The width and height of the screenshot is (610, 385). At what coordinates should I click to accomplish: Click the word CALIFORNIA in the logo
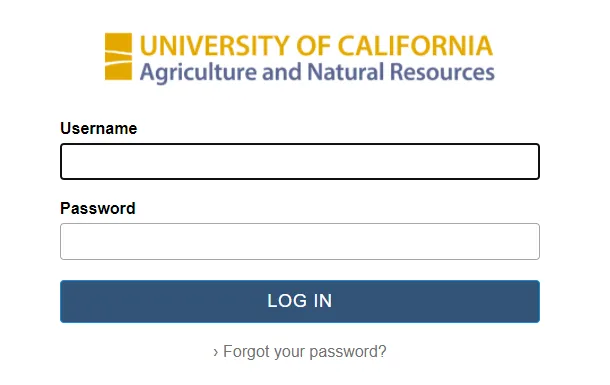coord(415,46)
